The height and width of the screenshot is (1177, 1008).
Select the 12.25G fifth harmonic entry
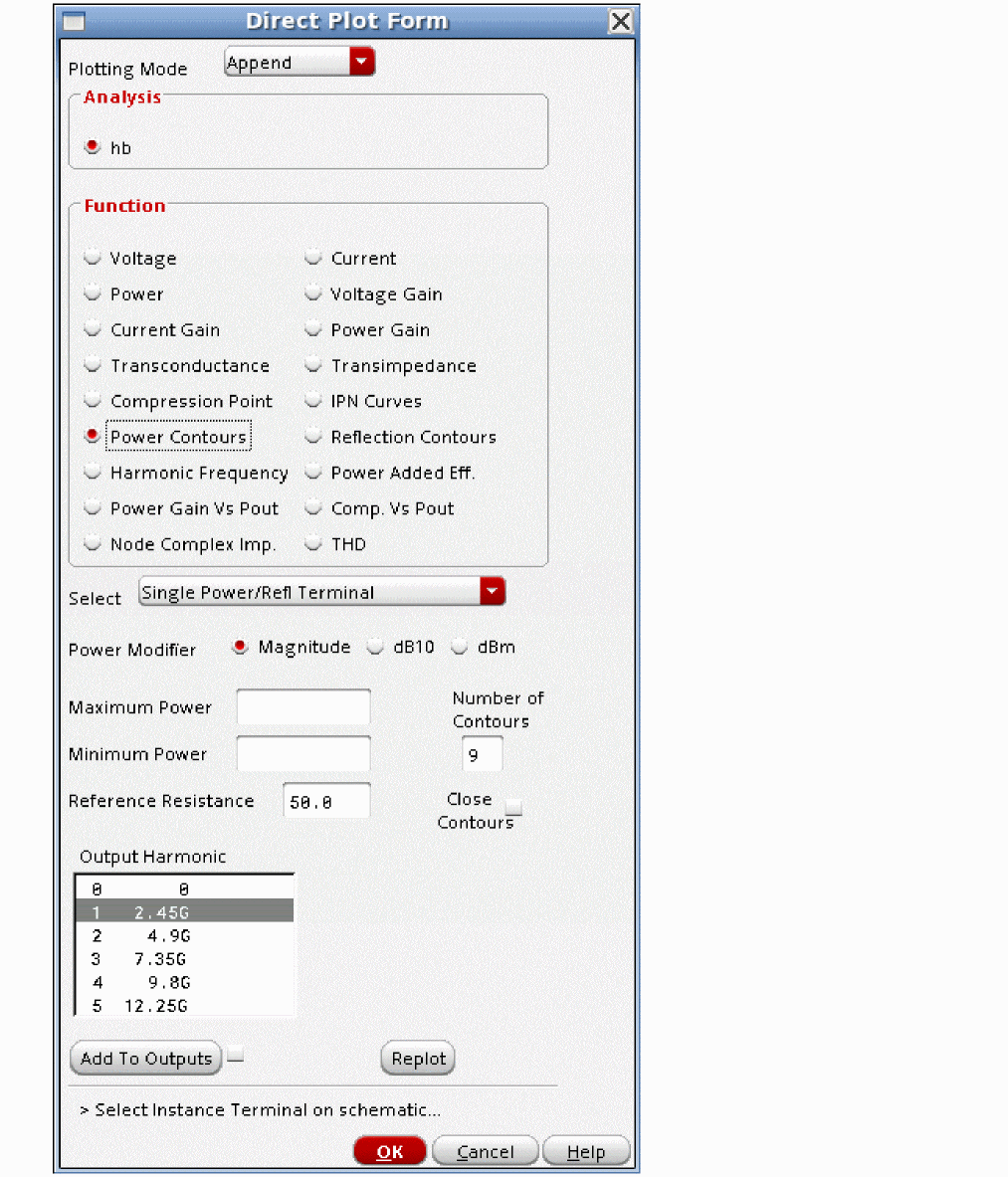tap(184, 1006)
